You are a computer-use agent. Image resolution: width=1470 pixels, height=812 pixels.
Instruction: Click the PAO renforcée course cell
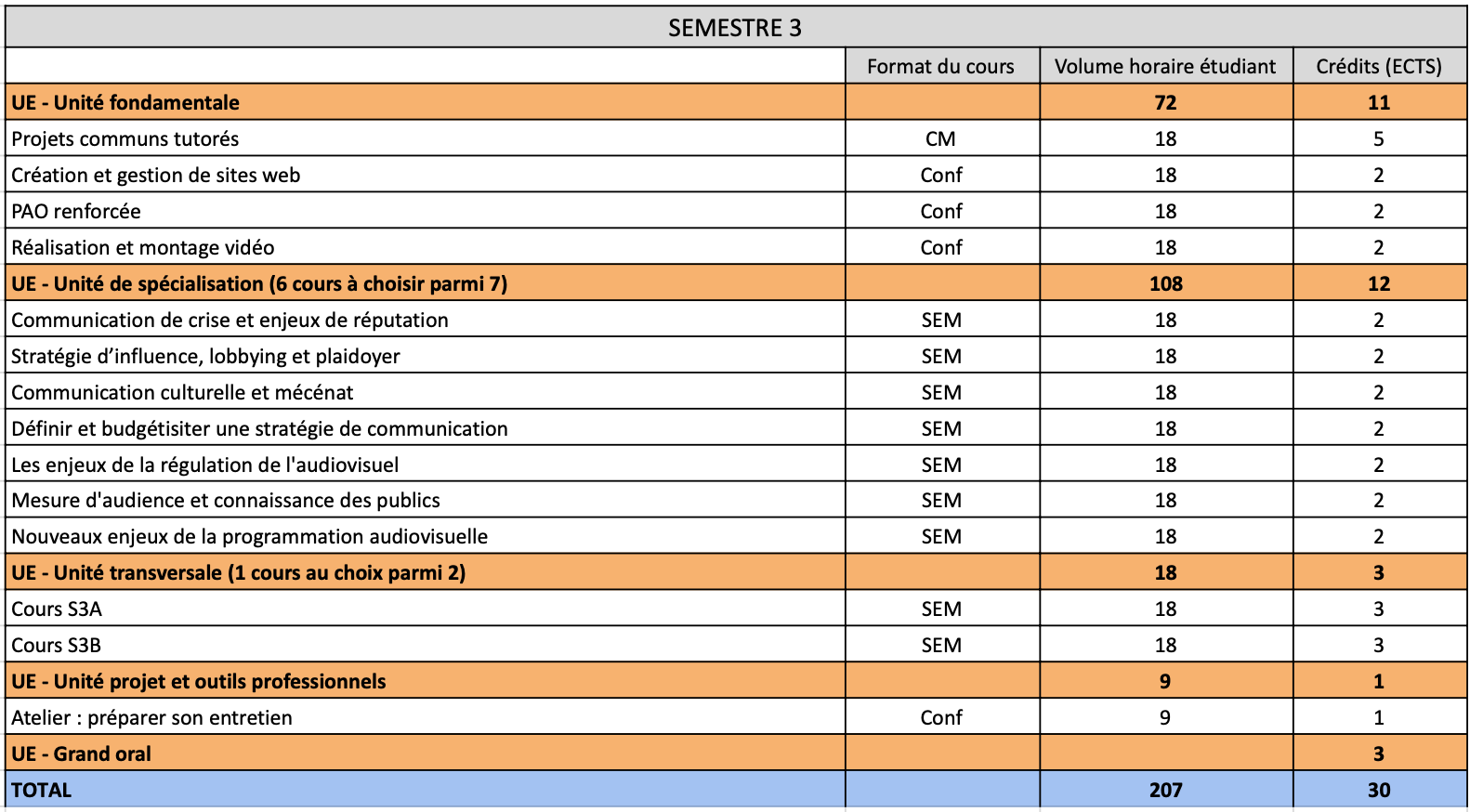(76, 211)
